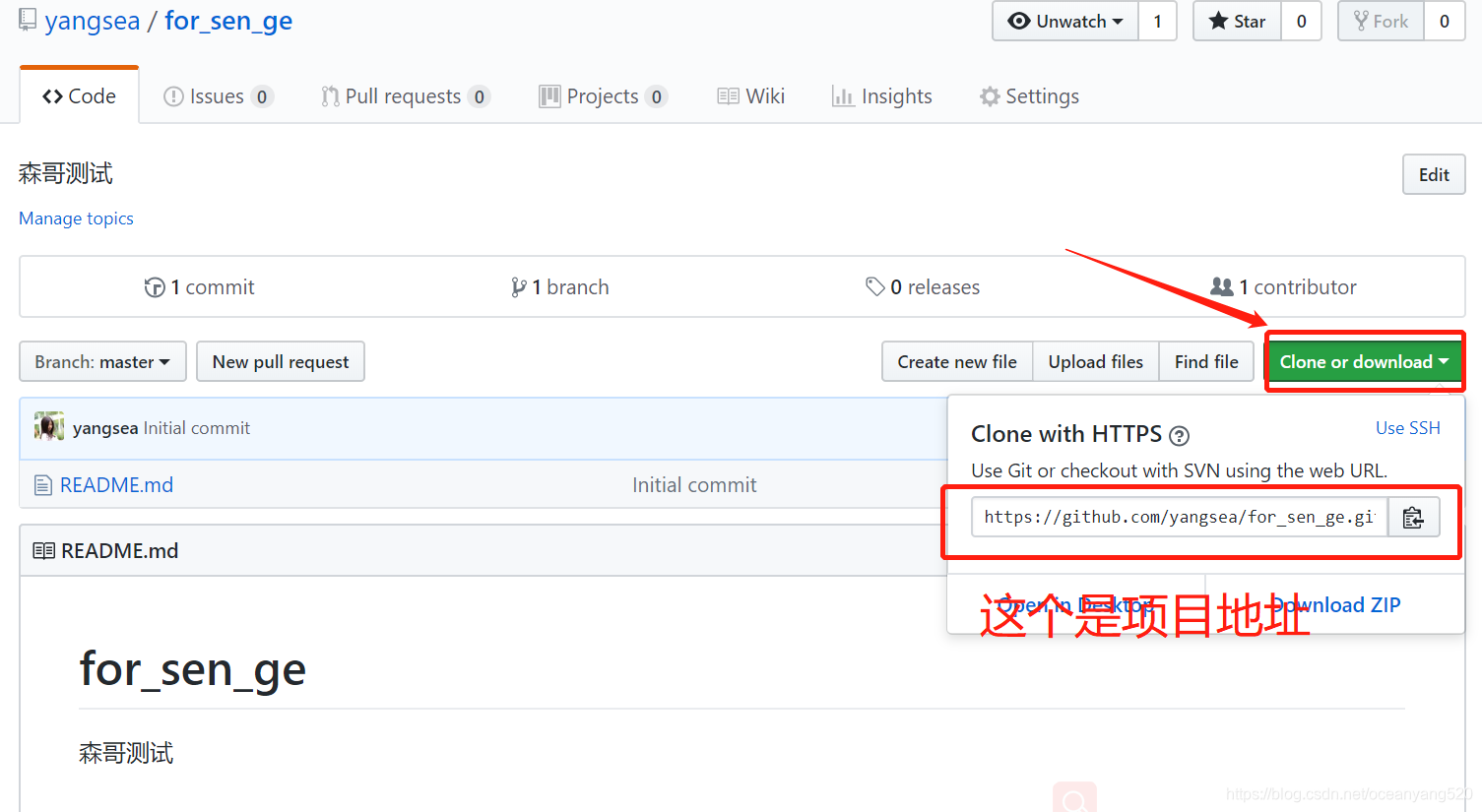The height and width of the screenshot is (812, 1482).
Task: Click the Use SSH link
Action: (x=1408, y=428)
